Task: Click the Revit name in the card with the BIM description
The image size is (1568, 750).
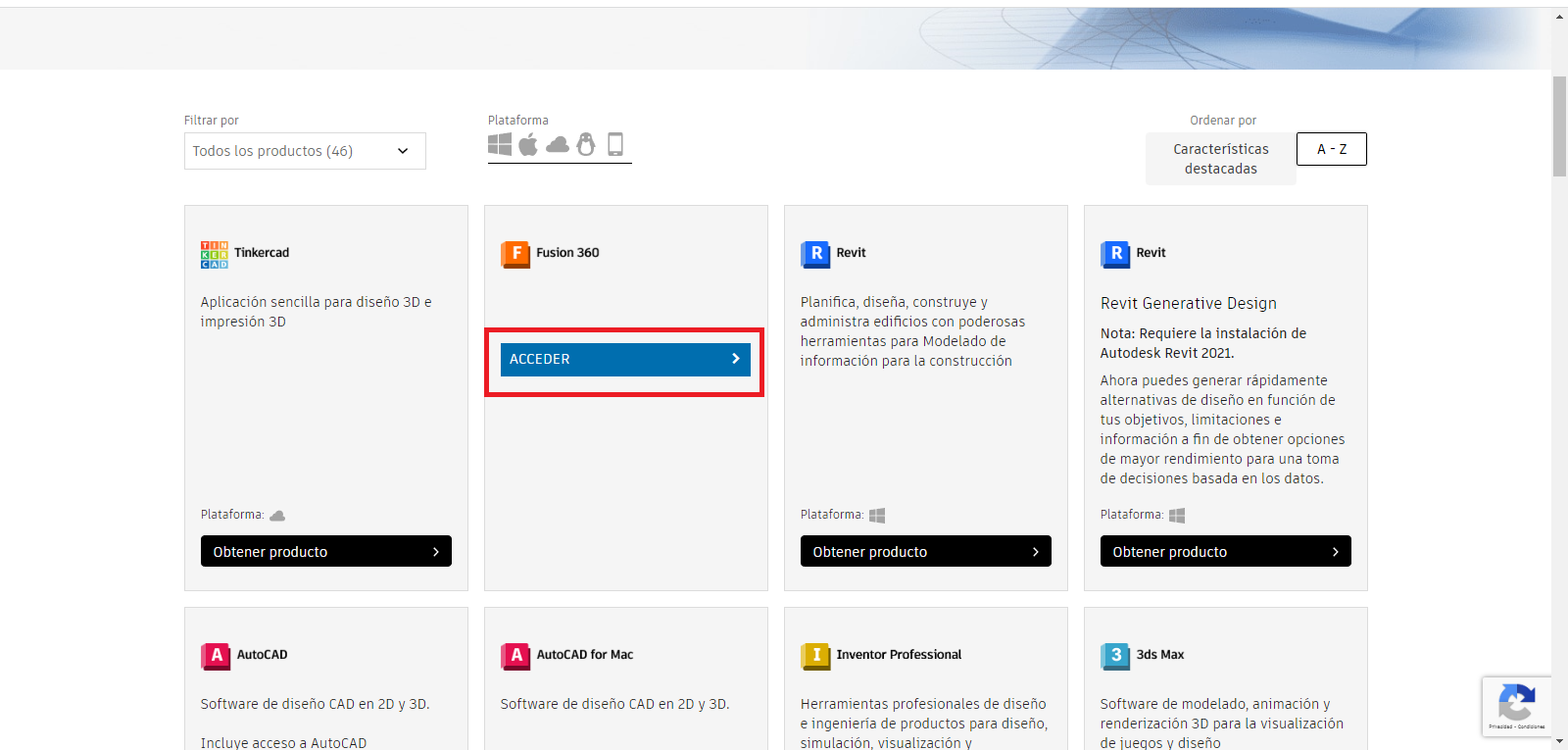Action: (x=851, y=253)
